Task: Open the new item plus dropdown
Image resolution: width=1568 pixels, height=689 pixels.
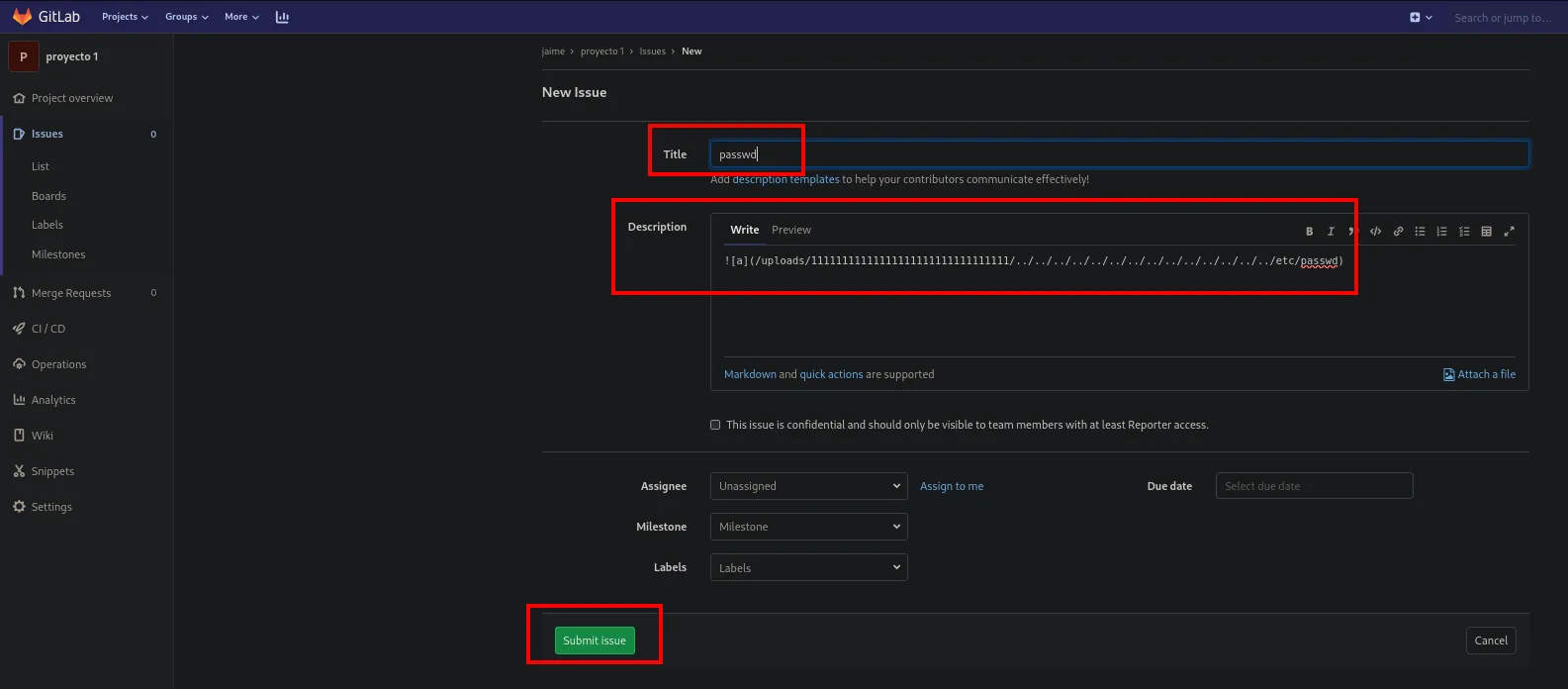Action: [1421, 18]
